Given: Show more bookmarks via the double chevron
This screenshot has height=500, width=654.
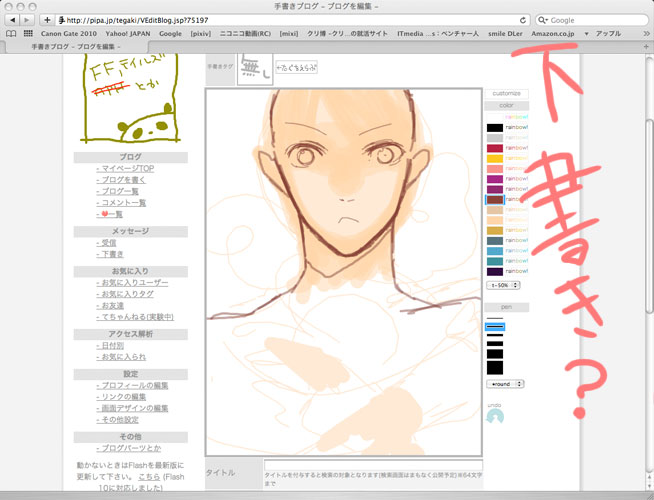Looking at the screenshot, I should click(646, 33).
